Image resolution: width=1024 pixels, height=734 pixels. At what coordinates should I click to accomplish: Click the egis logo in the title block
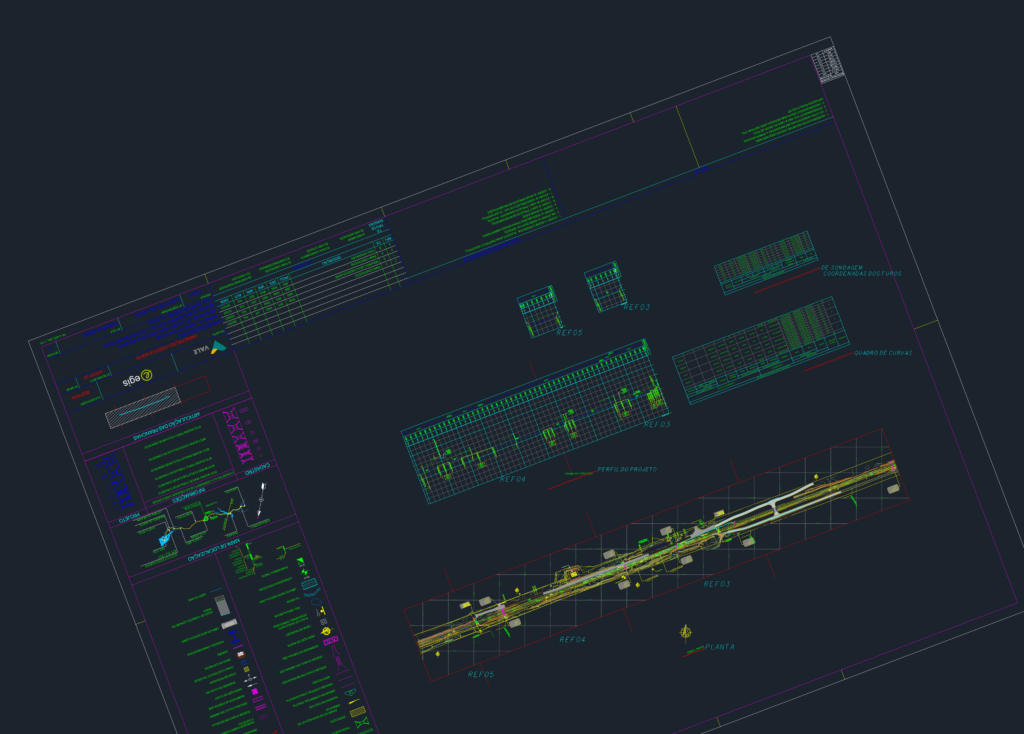point(138,377)
